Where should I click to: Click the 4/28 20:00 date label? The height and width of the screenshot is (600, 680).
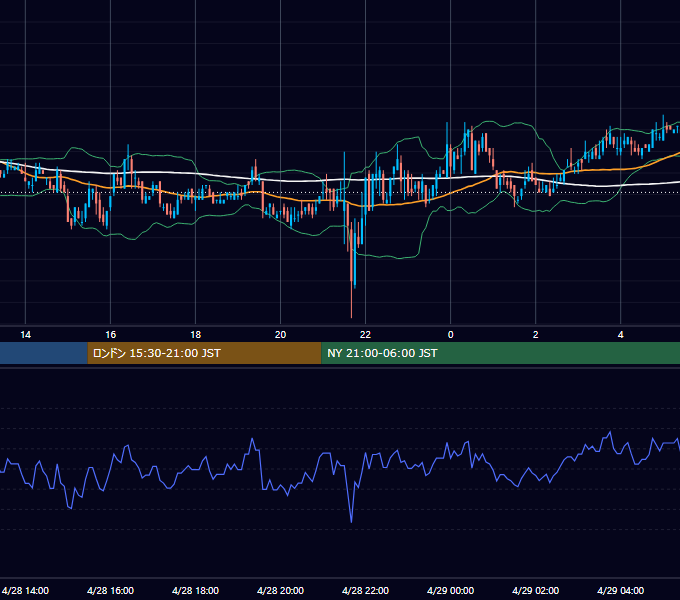280,590
